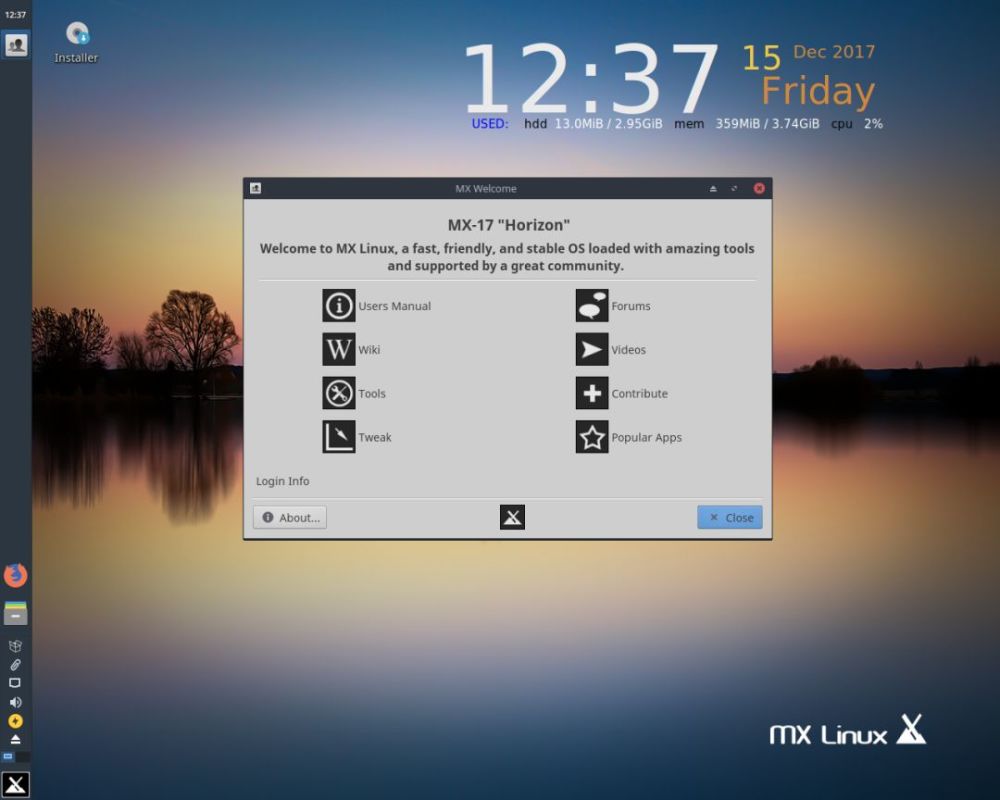
Task: Open the file manager panel icon
Action: point(15,613)
